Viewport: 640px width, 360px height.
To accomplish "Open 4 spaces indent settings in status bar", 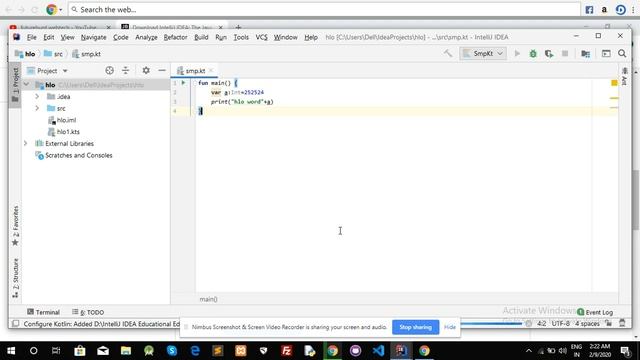I will [x=587, y=323].
